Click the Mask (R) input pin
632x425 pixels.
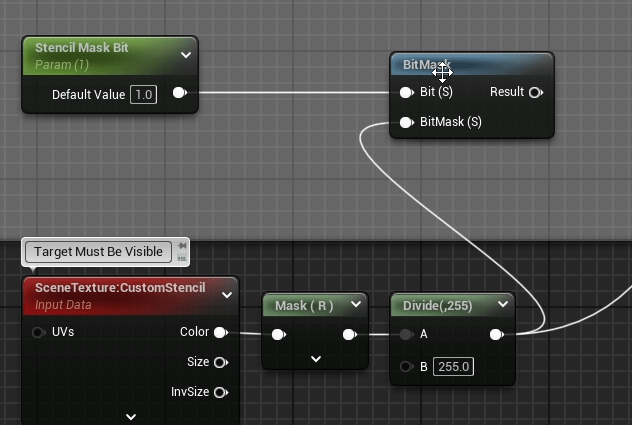(279, 334)
